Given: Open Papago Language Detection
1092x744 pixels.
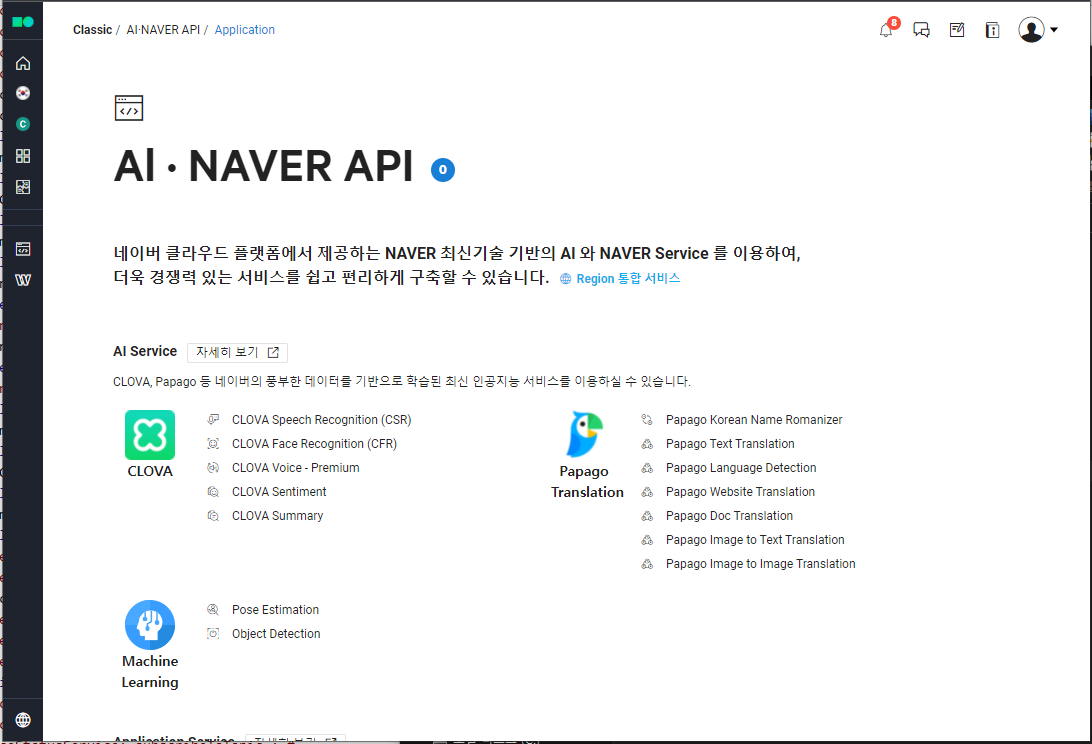Looking at the screenshot, I should [740, 468].
